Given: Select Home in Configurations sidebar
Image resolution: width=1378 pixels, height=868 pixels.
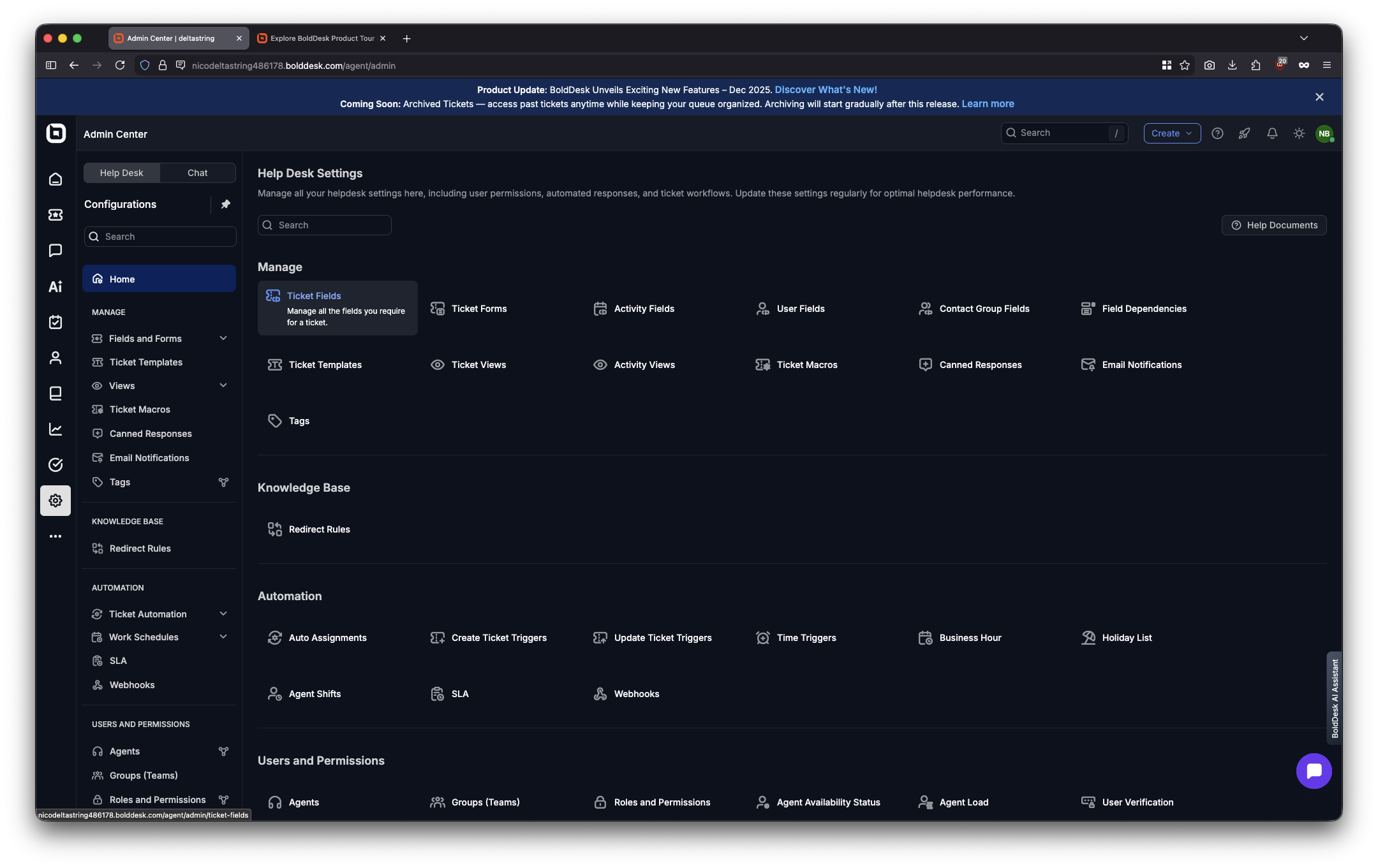Looking at the screenshot, I should click(159, 279).
